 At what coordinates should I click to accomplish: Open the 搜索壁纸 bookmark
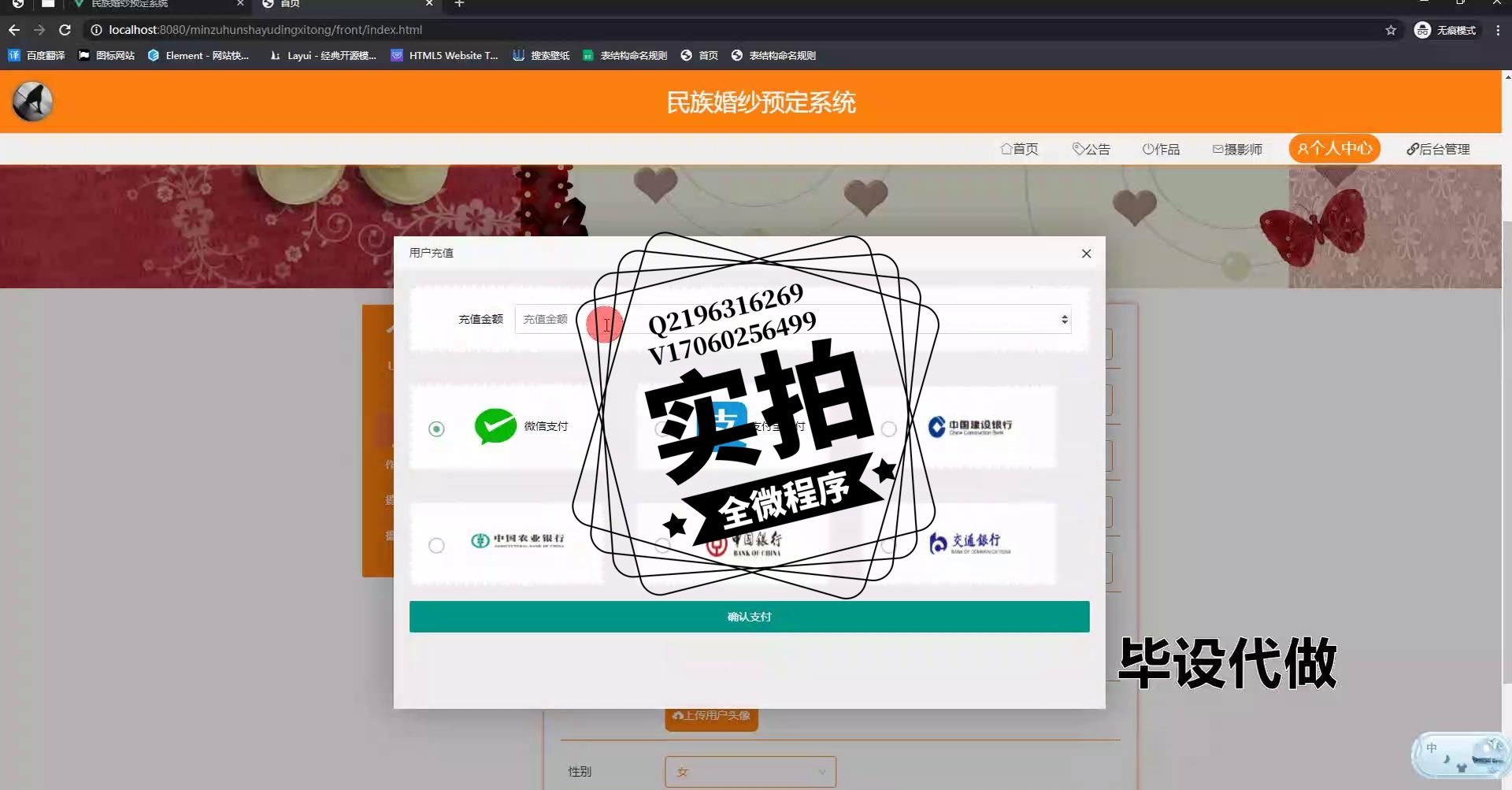click(541, 55)
